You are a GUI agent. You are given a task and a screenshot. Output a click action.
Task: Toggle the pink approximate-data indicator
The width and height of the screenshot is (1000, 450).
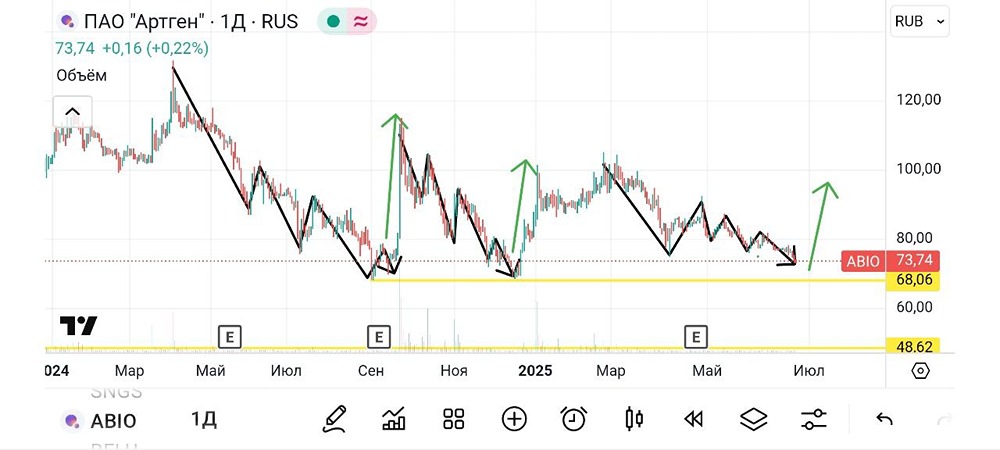click(x=361, y=21)
